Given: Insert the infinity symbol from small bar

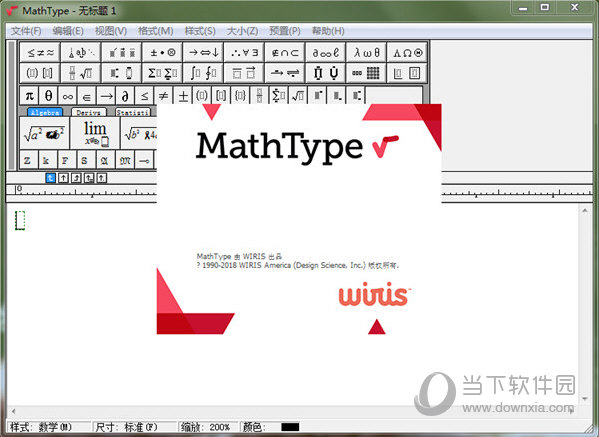Looking at the screenshot, I should [x=68, y=95].
